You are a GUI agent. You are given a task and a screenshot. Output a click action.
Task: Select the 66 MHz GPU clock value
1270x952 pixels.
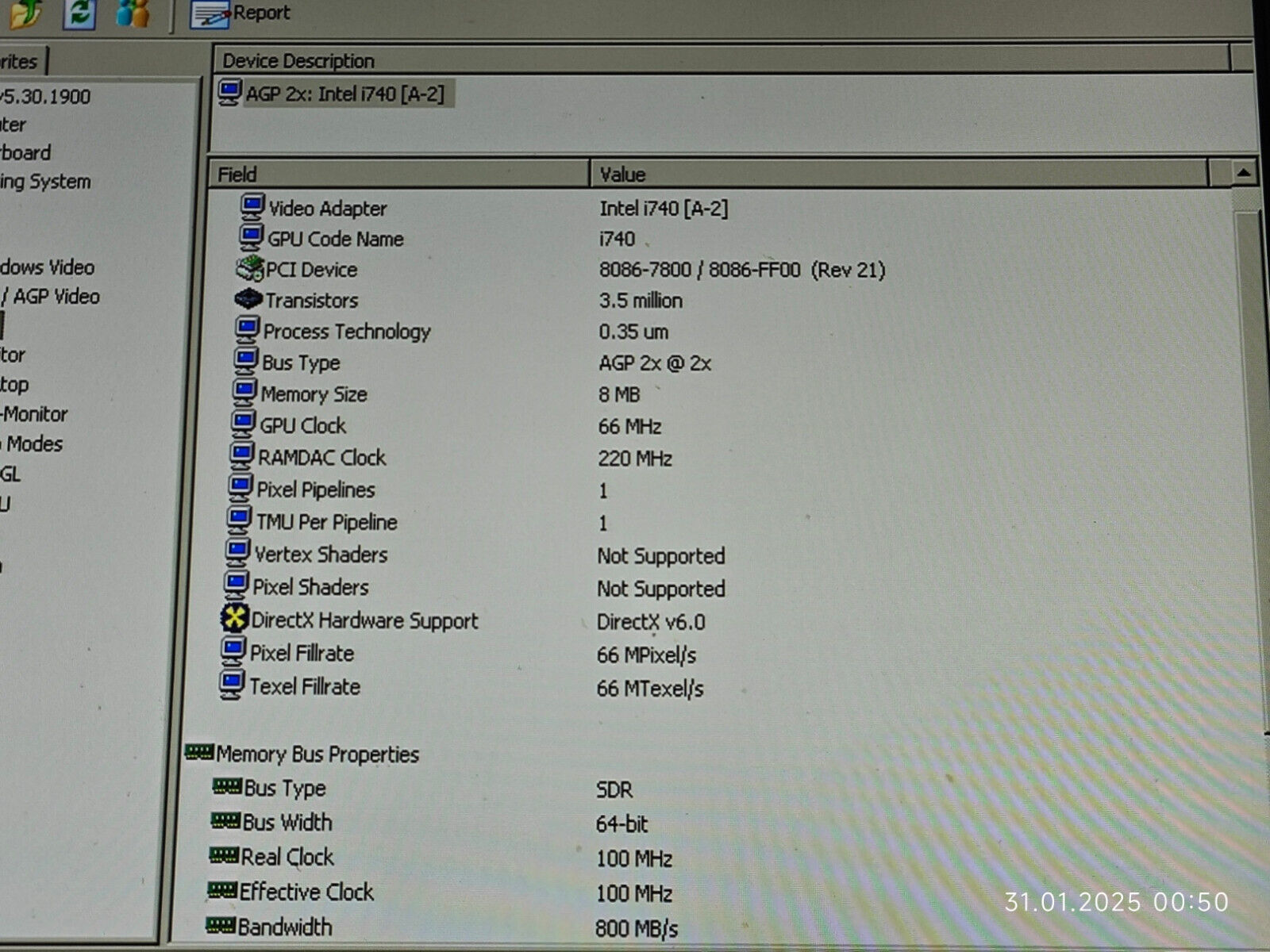(629, 426)
